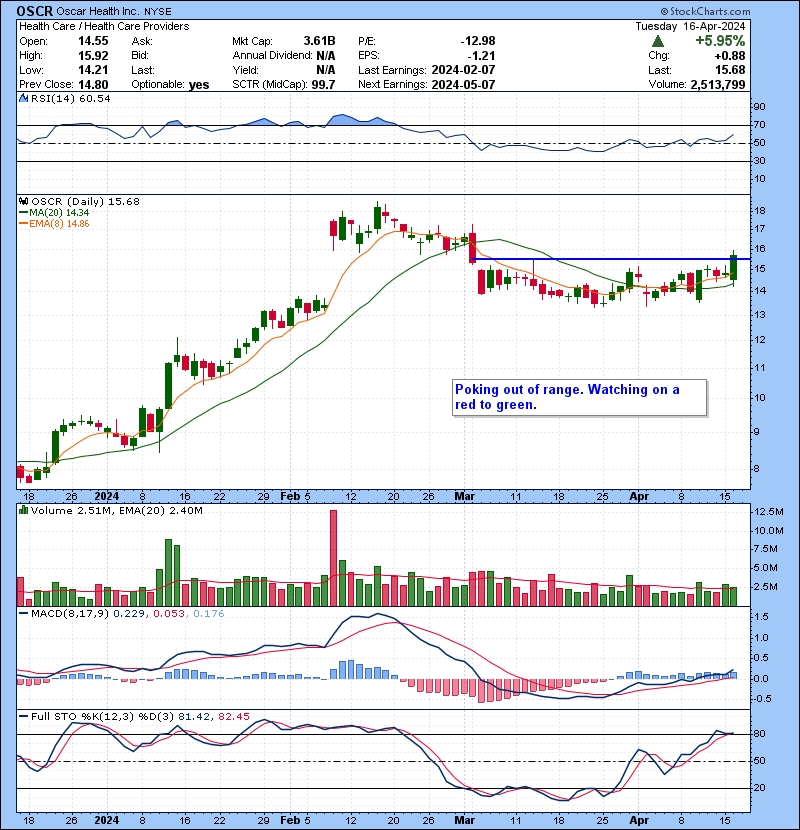
Task: Click the Volume legend icon in the volume panel
Action: pyautogui.click(x=22, y=511)
